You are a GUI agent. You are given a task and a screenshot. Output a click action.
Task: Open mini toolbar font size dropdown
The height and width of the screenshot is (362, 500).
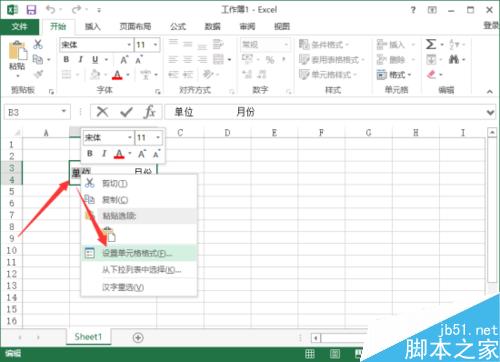click(158, 137)
